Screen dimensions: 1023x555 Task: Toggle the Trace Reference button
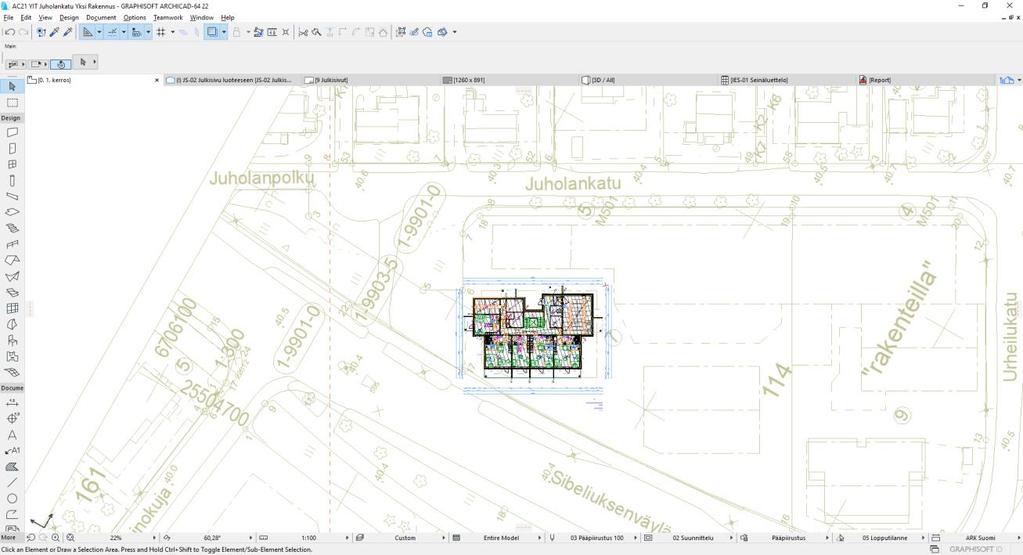click(211, 32)
